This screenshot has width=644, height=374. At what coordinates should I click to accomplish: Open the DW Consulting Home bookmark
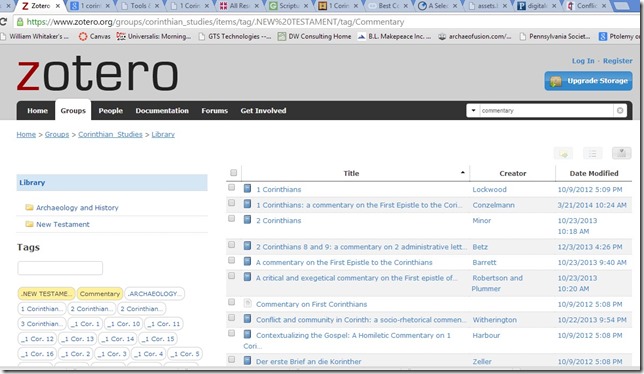315,37
